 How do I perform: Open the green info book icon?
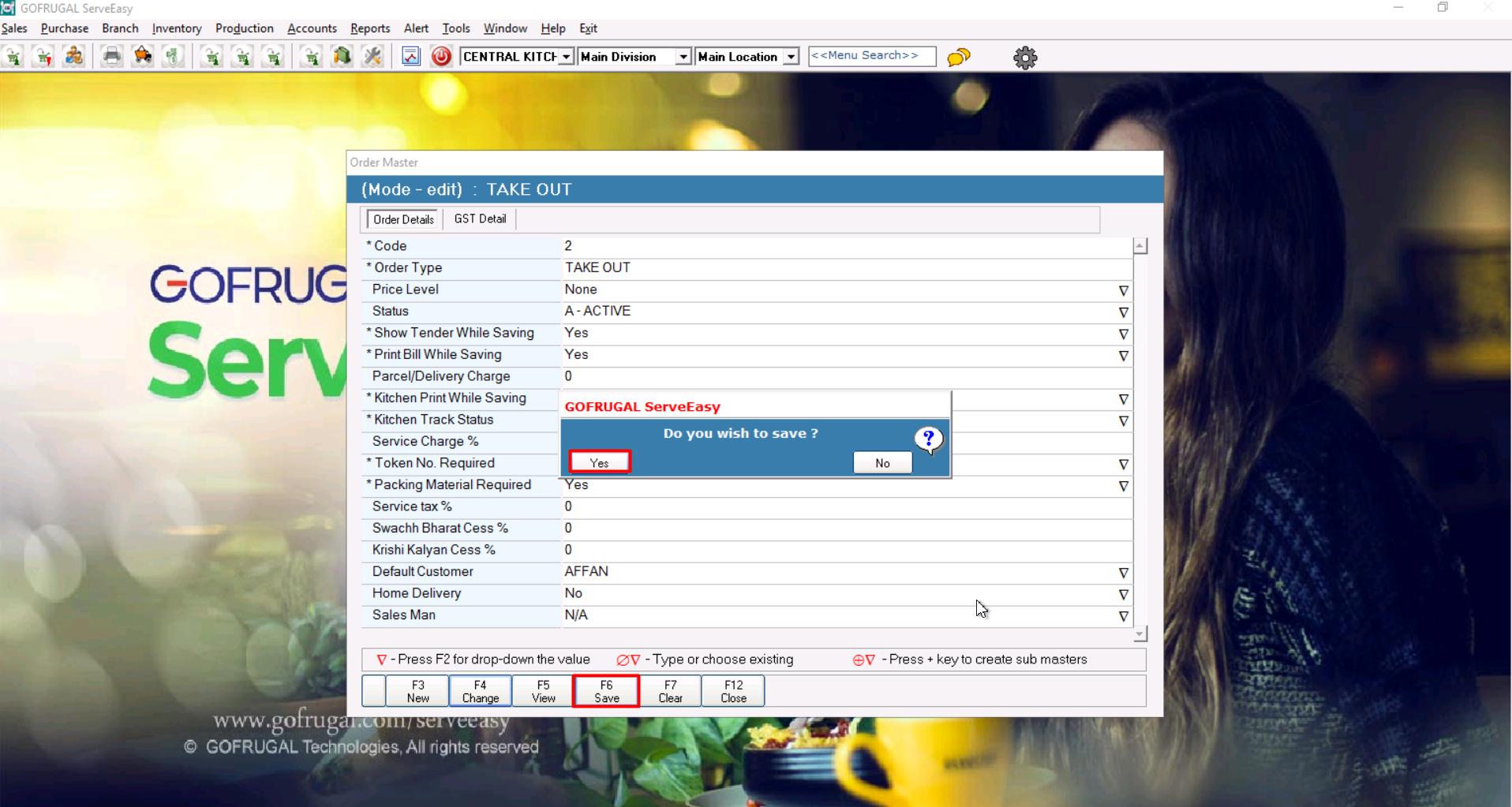[342, 57]
